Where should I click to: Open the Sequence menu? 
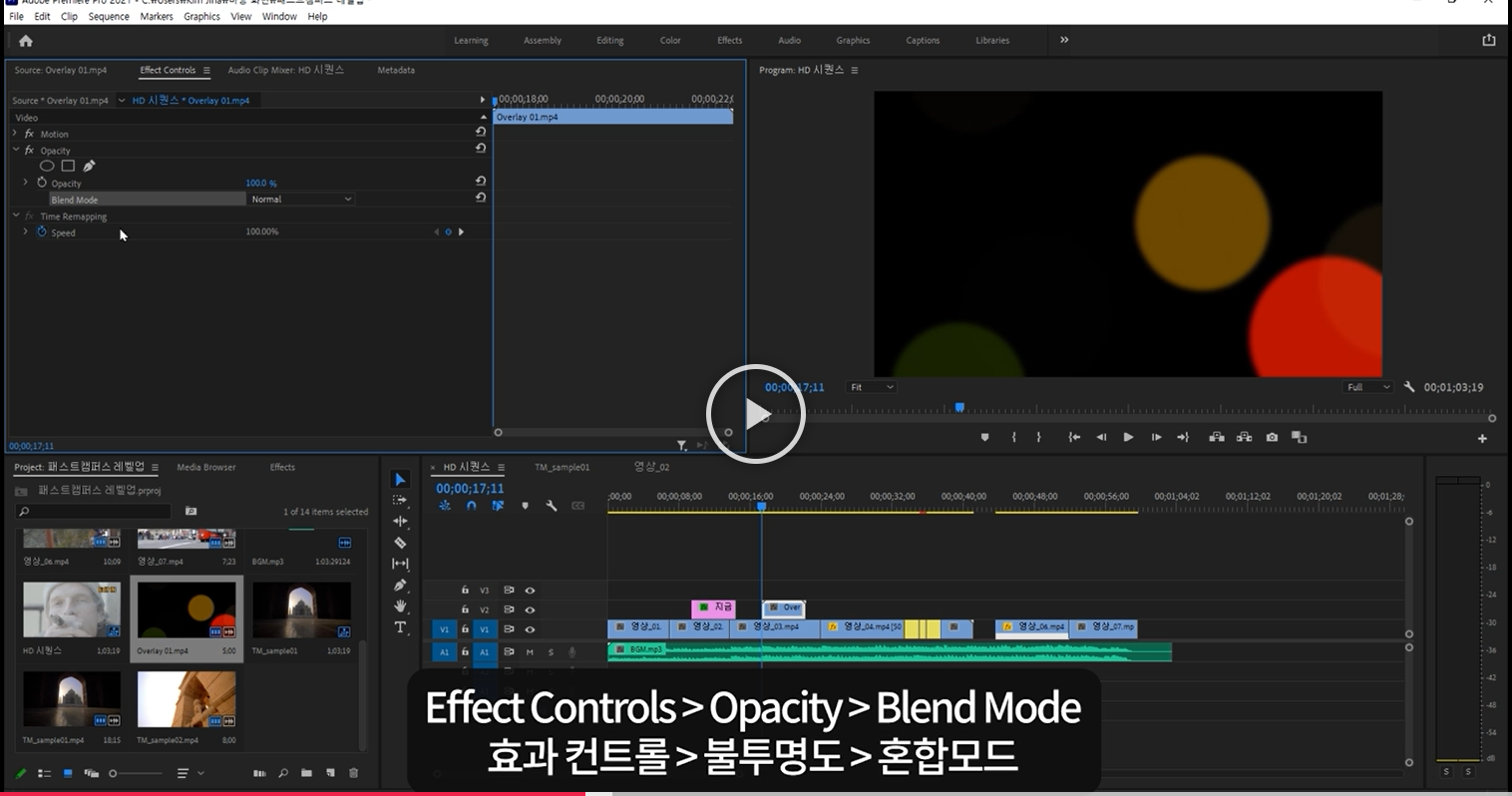pos(109,16)
